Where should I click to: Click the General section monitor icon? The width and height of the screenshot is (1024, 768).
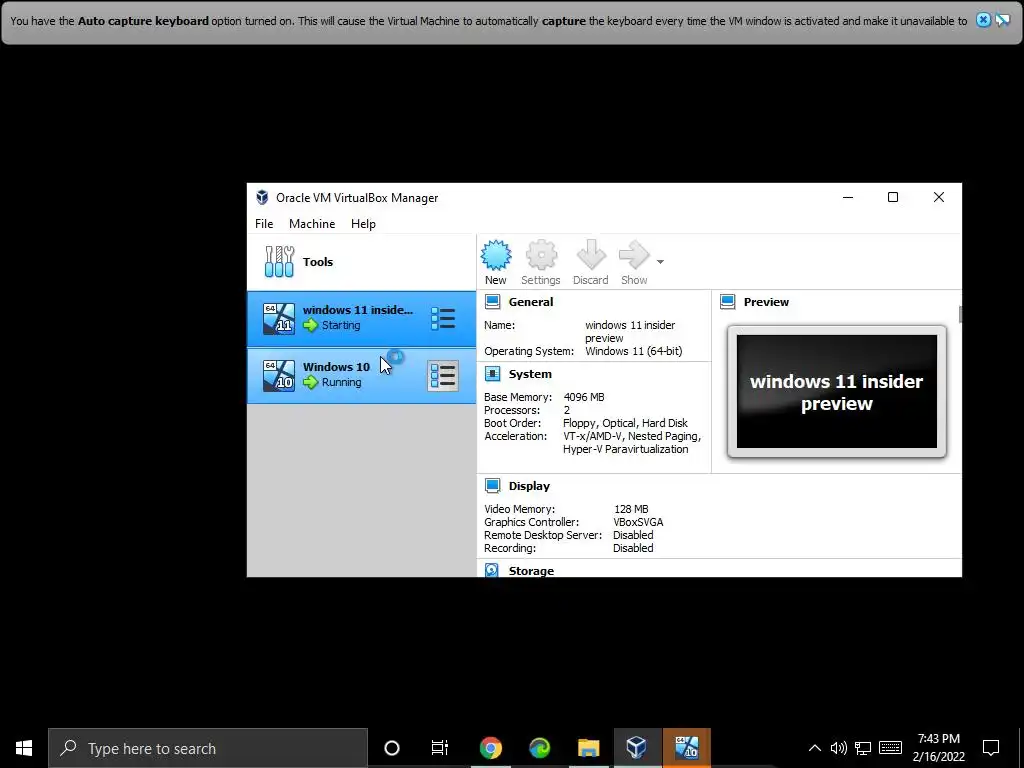[493, 302]
